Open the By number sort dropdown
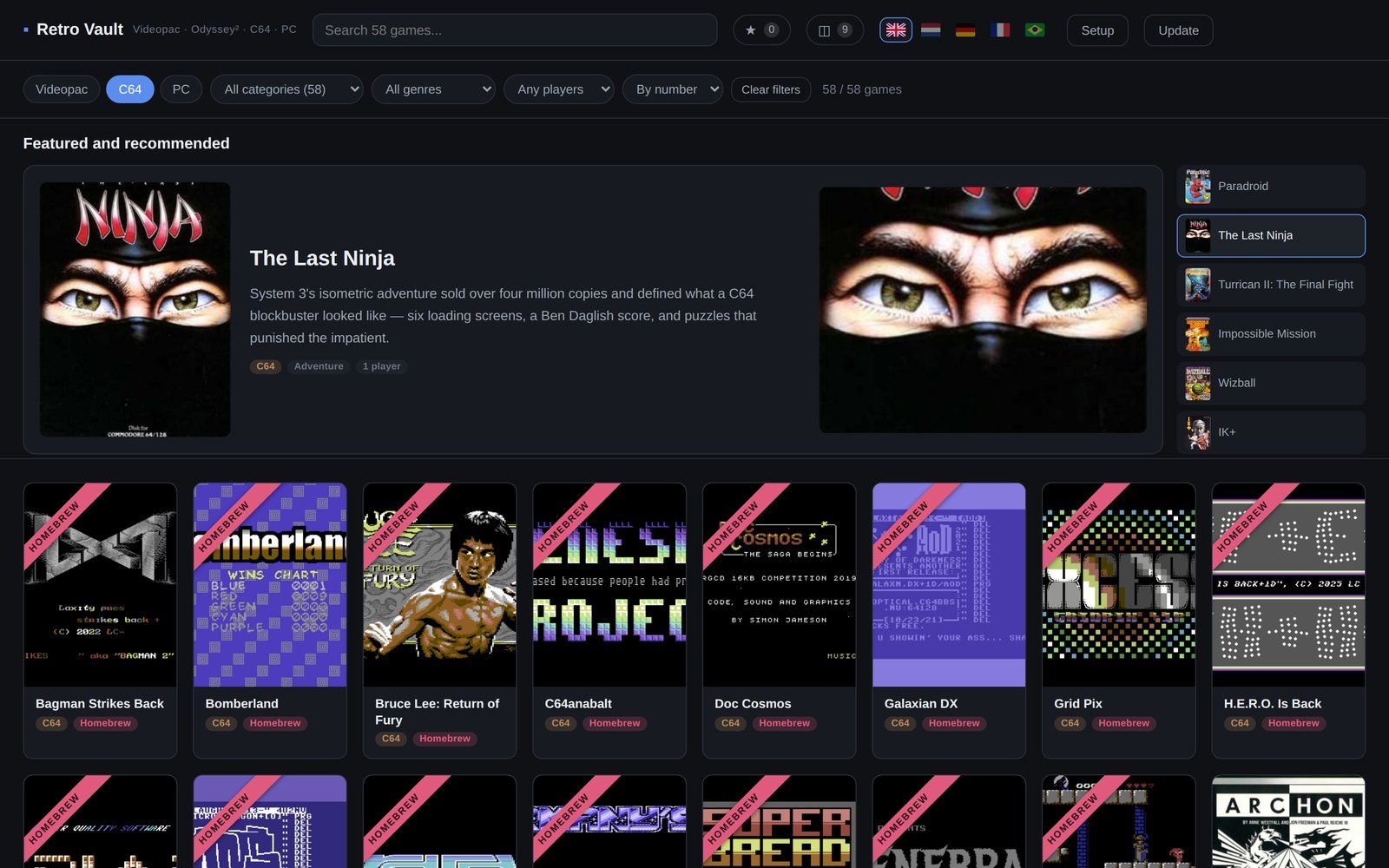The height and width of the screenshot is (868, 1389). click(x=673, y=89)
